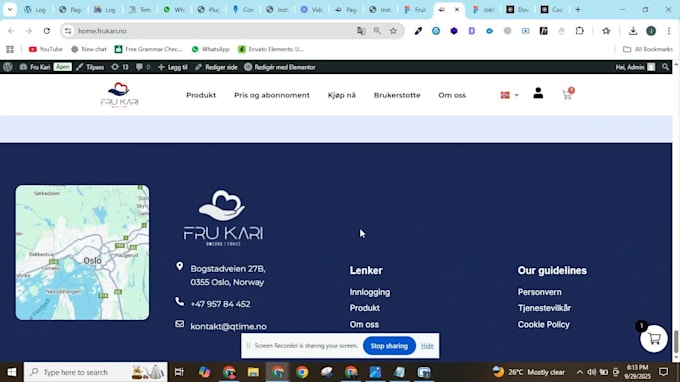
Task: Open the YouTube bookmark
Action: click(x=46, y=49)
